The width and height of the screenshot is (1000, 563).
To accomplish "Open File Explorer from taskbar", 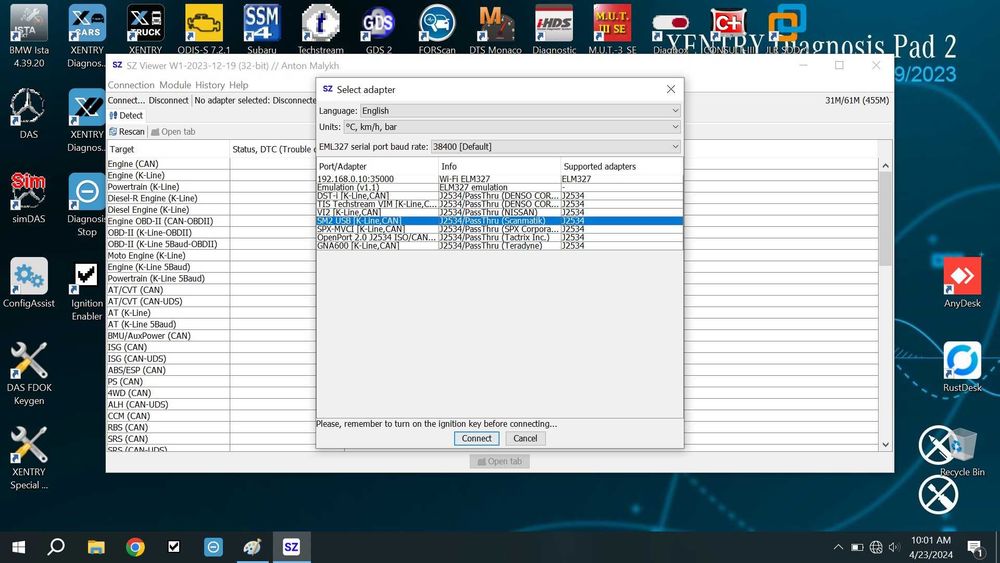I will [96, 546].
